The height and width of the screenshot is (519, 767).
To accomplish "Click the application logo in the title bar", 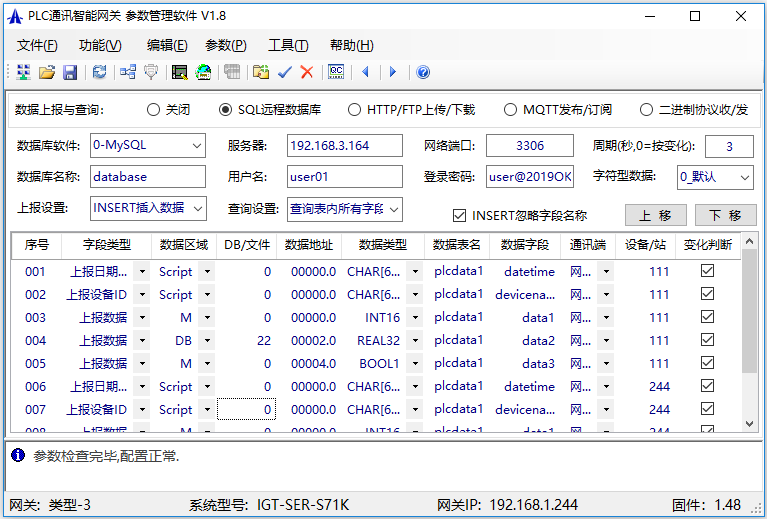I will (x=15, y=17).
